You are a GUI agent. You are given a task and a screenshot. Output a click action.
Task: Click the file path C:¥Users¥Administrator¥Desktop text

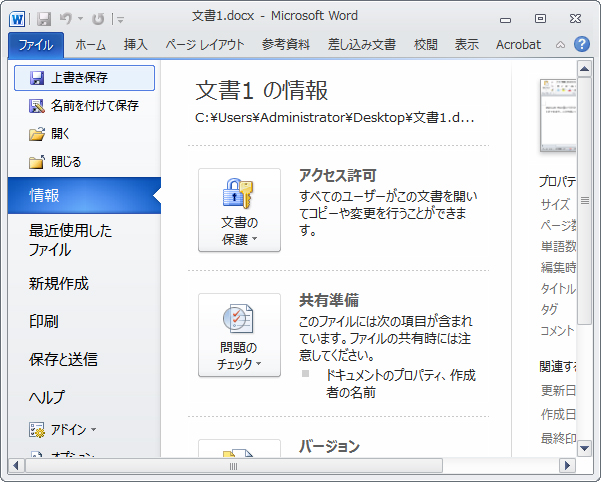(x=335, y=118)
